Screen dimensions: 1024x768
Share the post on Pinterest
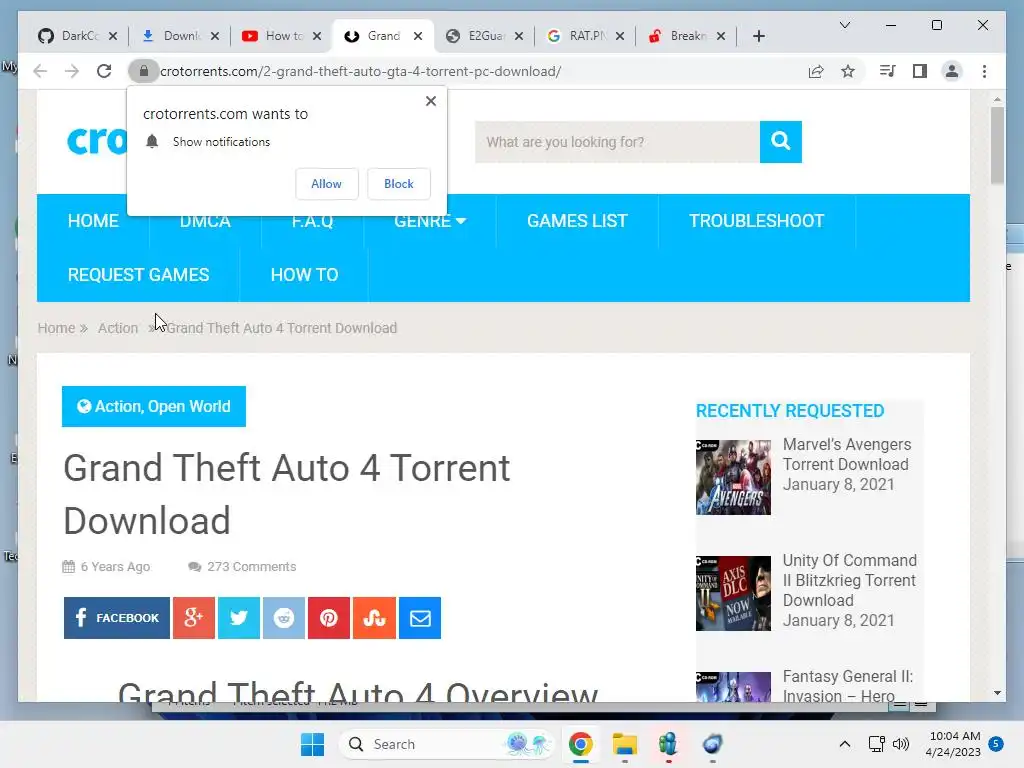coord(329,618)
